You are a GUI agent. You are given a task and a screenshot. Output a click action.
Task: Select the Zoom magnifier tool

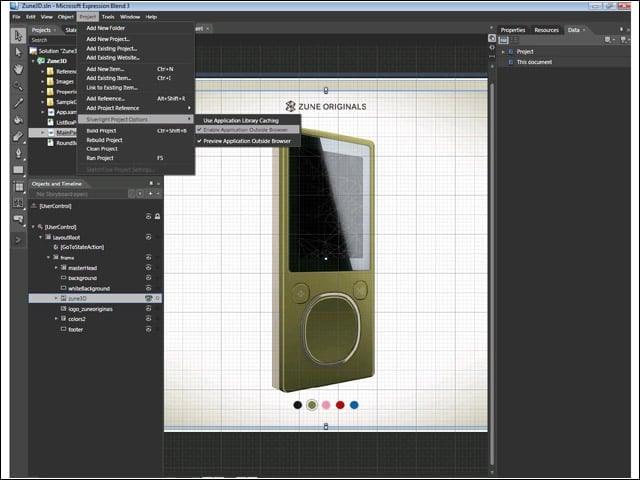click(18, 86)
